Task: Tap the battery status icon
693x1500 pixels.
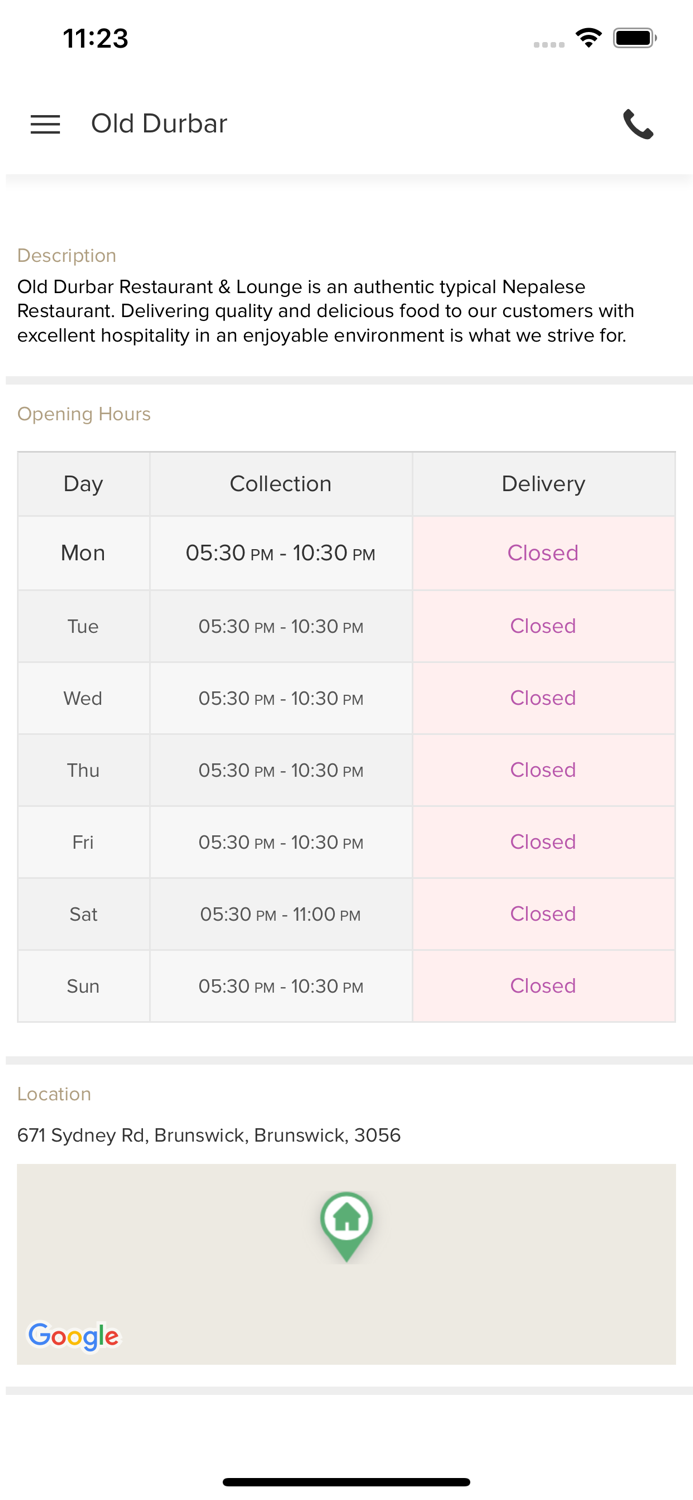Action: [x=634, y=39]
